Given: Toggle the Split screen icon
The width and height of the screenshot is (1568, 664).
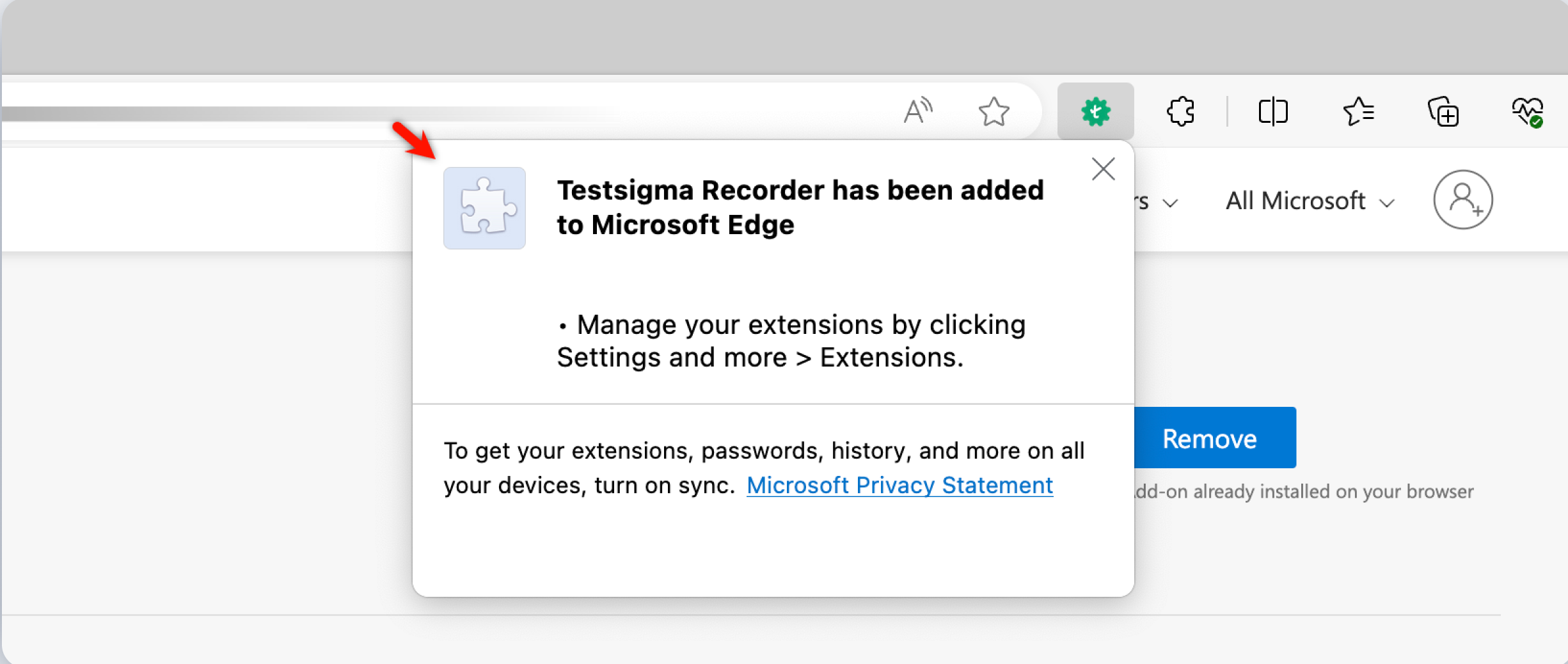Looking at the screenshot, I should [x=1272, y=111].
